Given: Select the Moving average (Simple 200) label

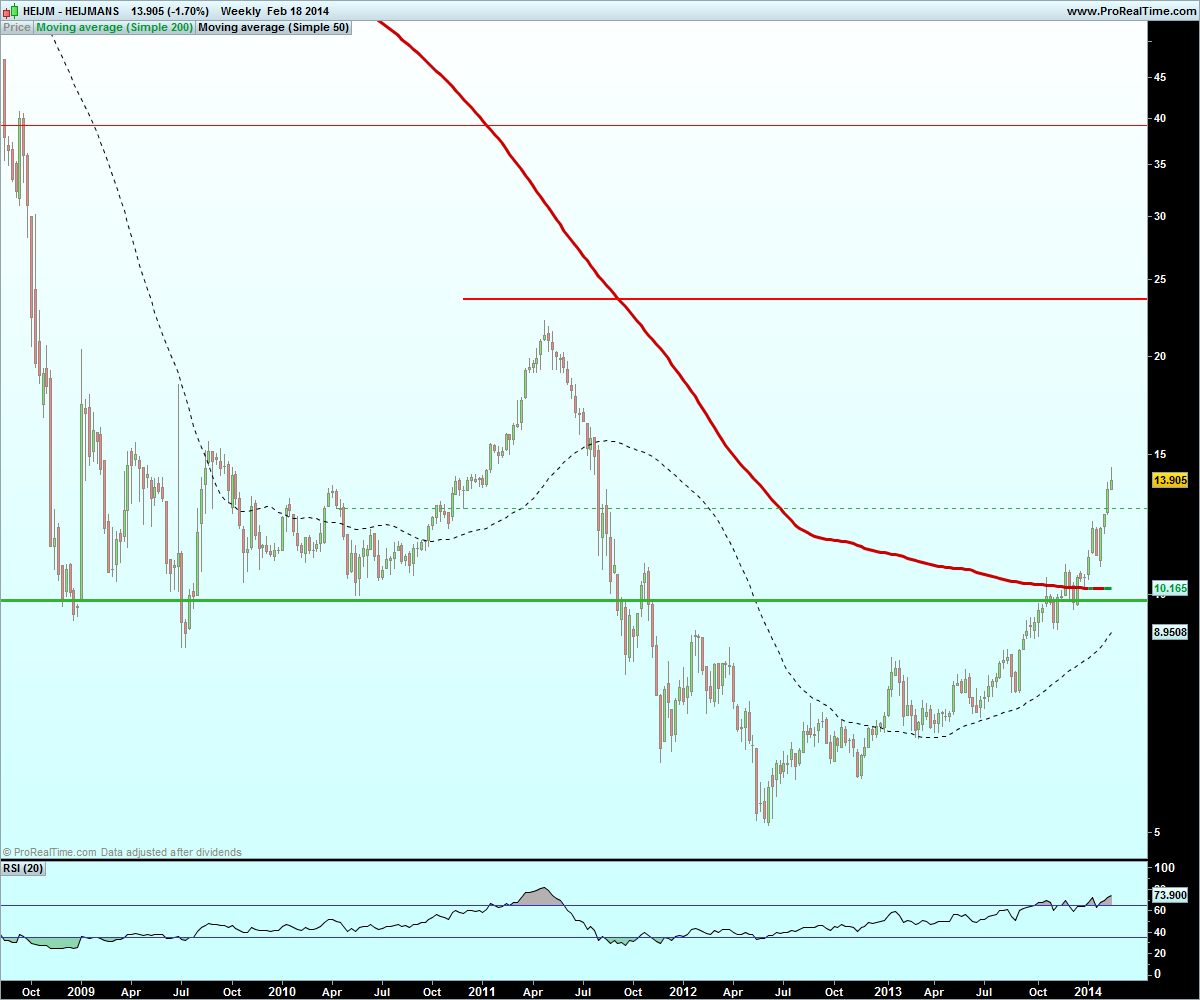Looking at the screenshot, I should point(114,28).
